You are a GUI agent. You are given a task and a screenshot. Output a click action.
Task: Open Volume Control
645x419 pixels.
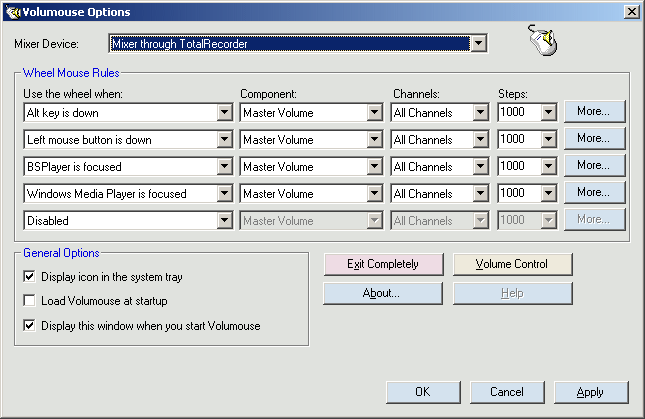(x=513, y=264)
